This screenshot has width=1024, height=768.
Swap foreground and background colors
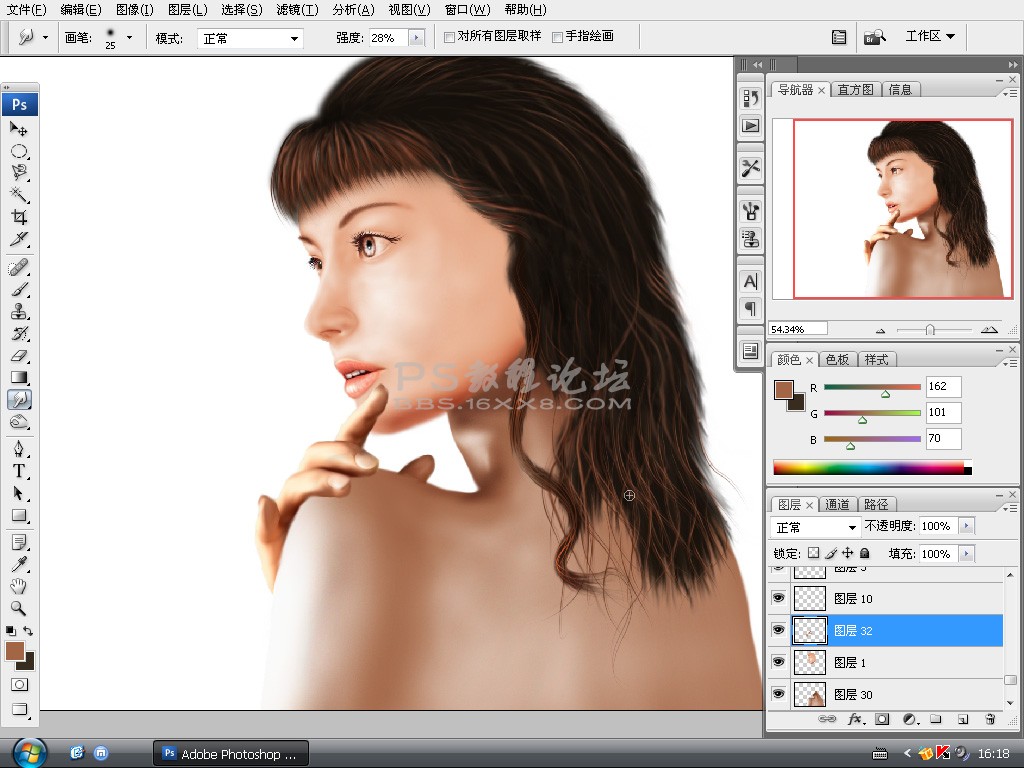click(x=27, y=631)
